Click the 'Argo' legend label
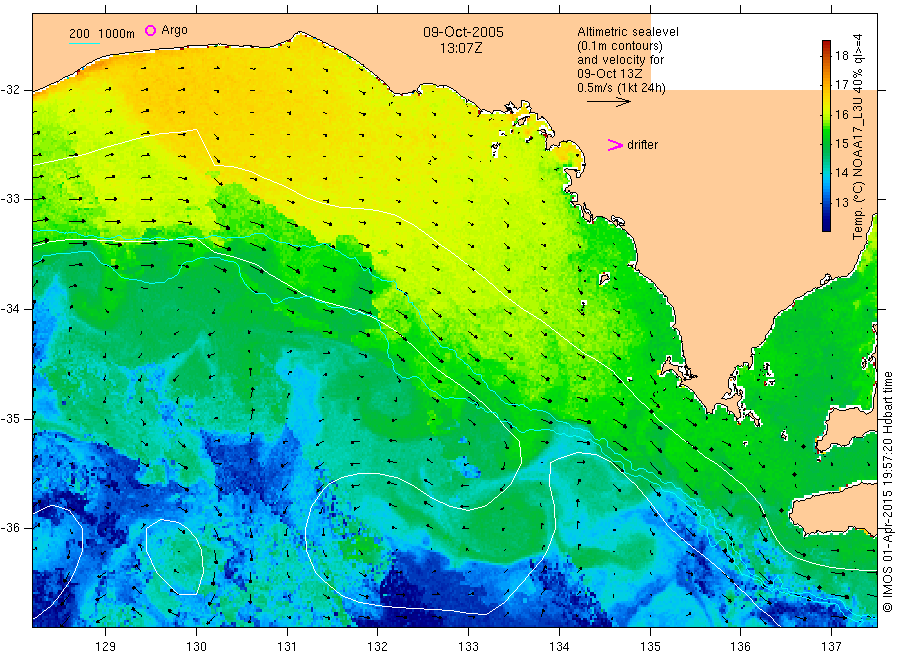This screenshot has width=900, height=660. (x=174, y=30)
